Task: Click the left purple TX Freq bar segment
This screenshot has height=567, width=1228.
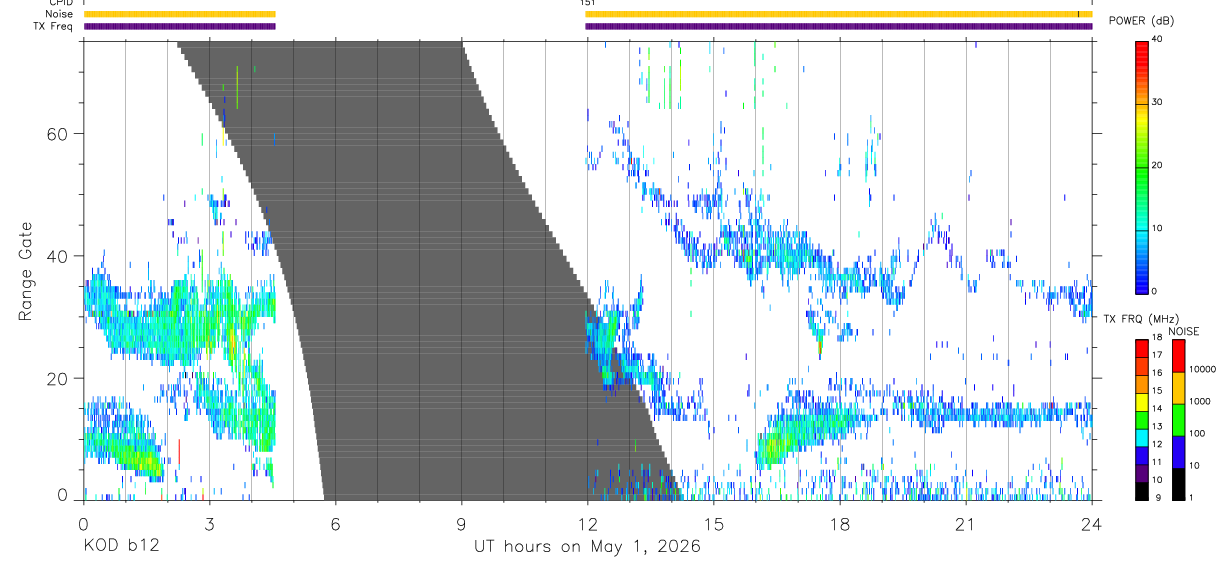Action: click(179, 26)
